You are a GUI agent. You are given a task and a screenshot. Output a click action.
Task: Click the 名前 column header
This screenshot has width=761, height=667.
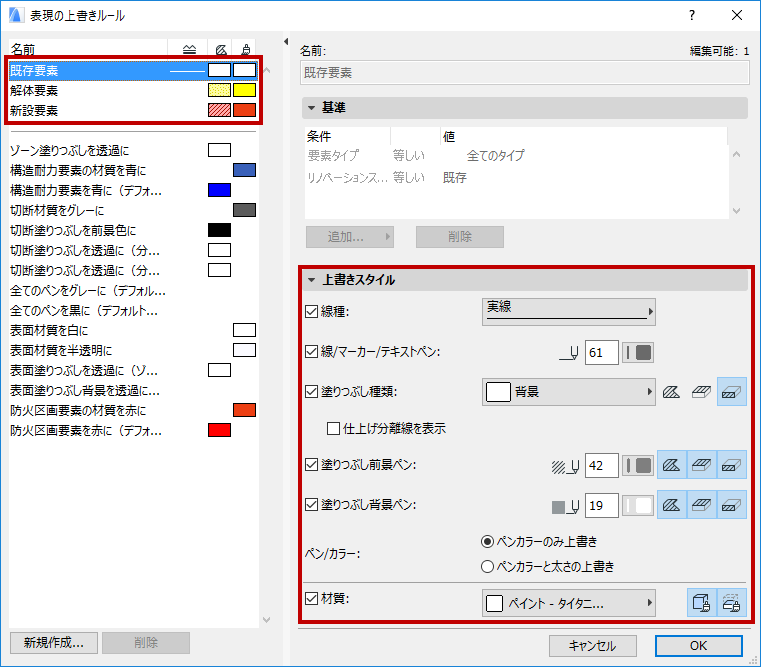pos(88,49)
